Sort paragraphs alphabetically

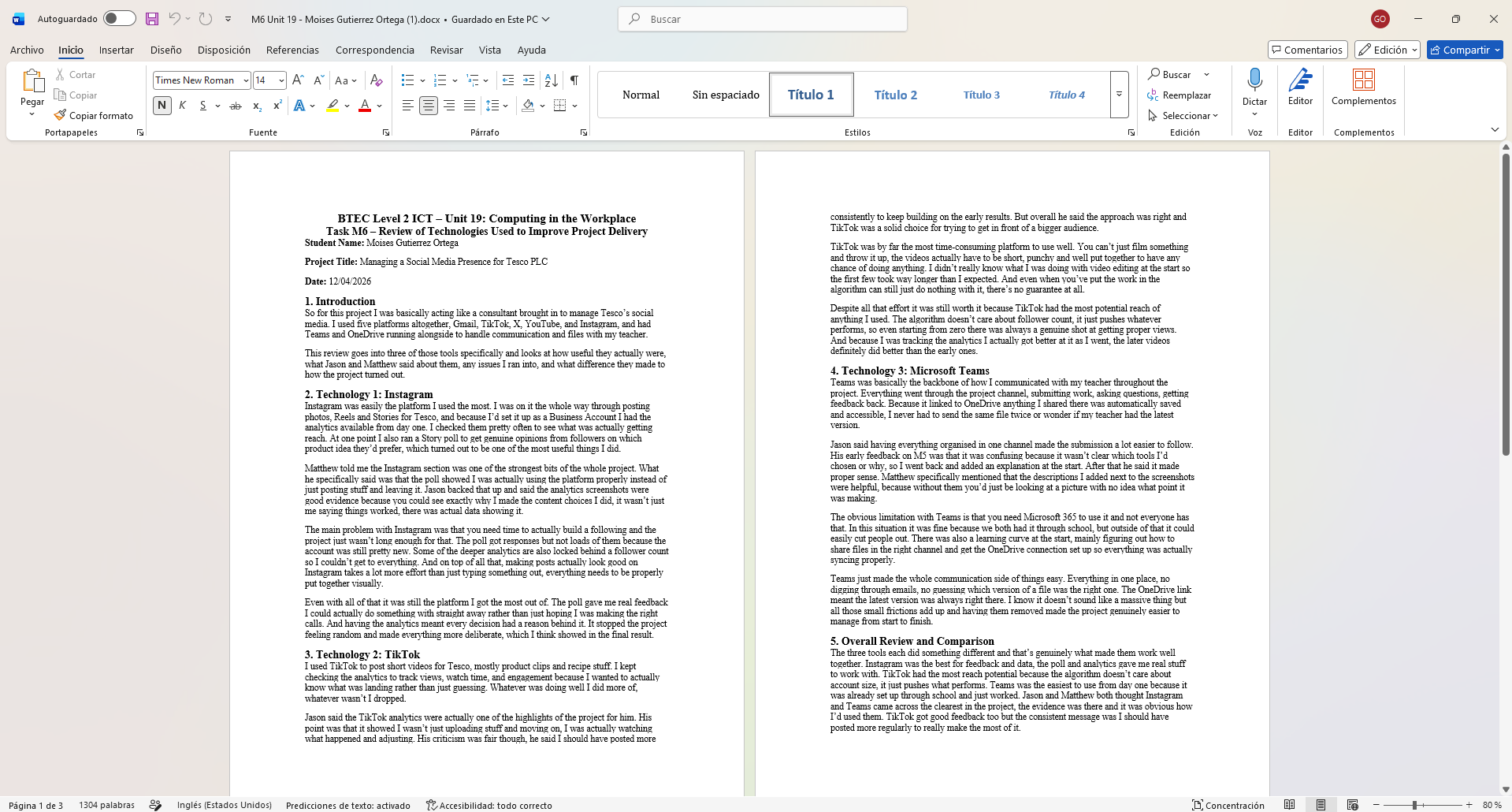point(552,80)
